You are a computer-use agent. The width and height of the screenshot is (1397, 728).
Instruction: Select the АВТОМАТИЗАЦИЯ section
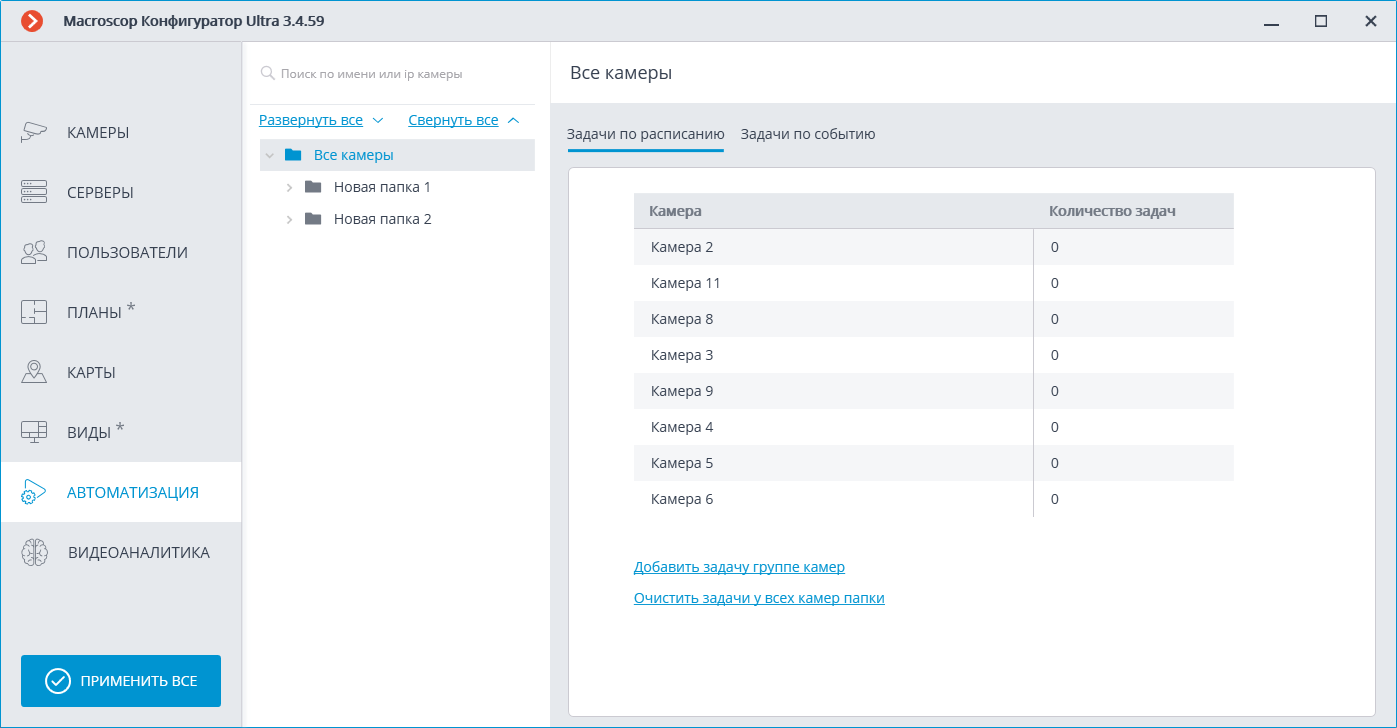(x=121, y=492)
